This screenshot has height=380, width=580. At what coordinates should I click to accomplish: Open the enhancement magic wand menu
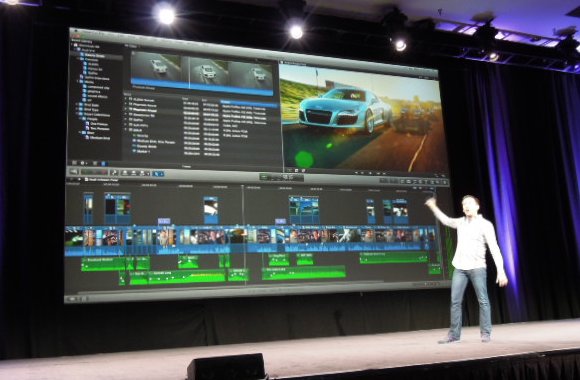click(x=114, y=172)
